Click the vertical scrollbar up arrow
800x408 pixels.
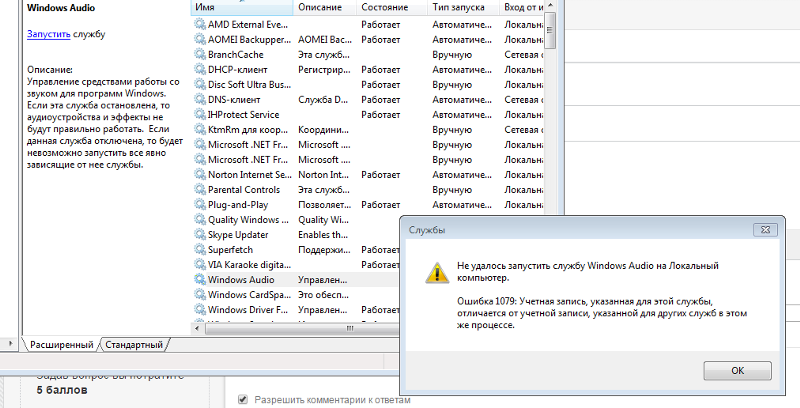pyautogui.click(x=549, y=6)
